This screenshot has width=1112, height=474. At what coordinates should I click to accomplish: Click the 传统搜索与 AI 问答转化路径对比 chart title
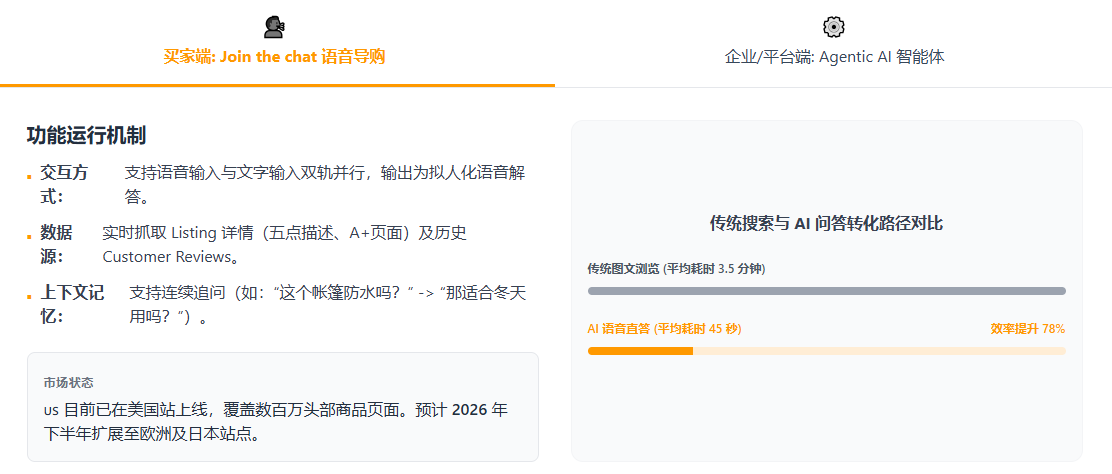[x=826, y=224]
